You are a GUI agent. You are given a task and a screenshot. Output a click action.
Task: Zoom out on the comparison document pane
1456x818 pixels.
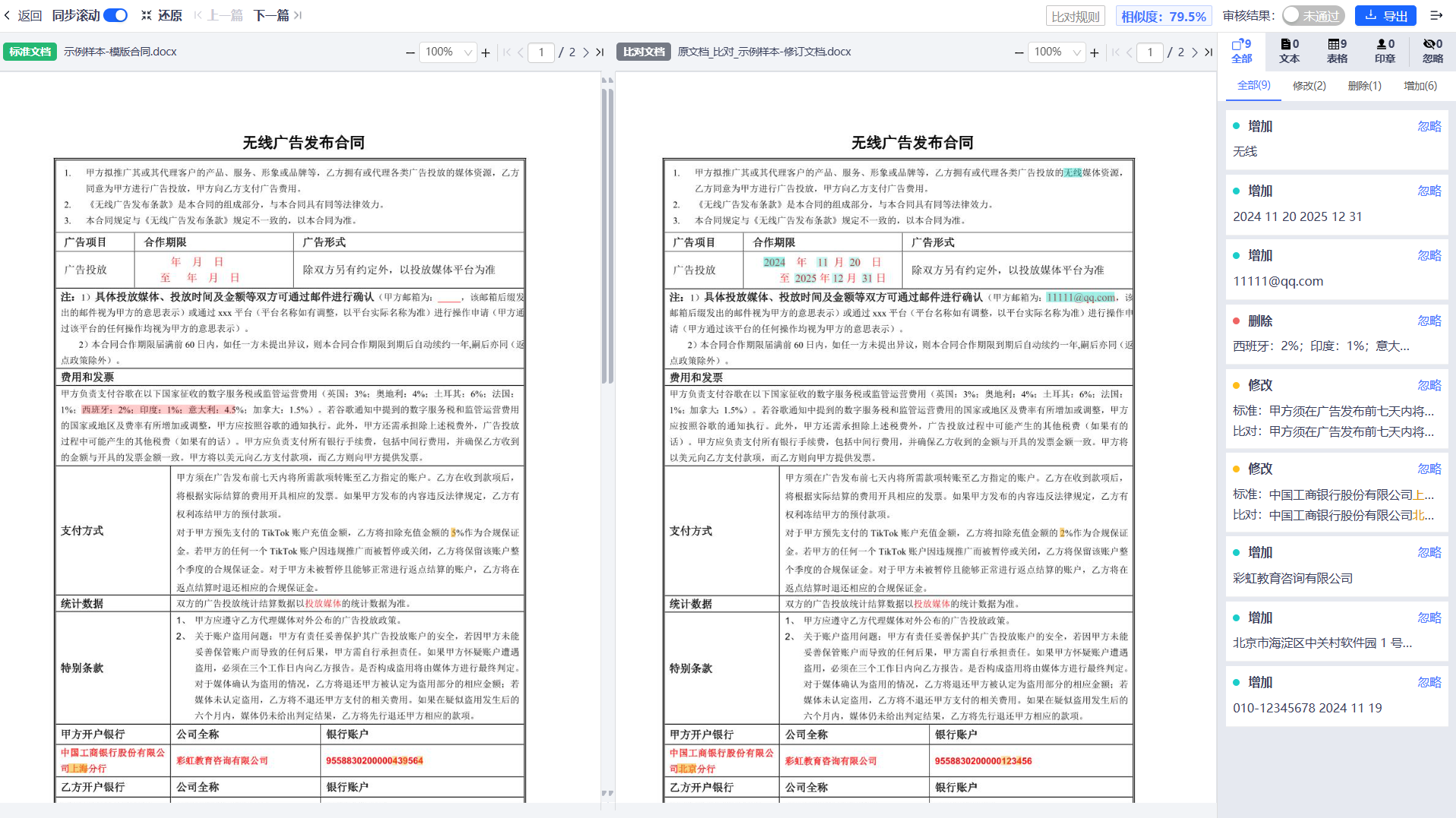click(x=1019, y=52)
